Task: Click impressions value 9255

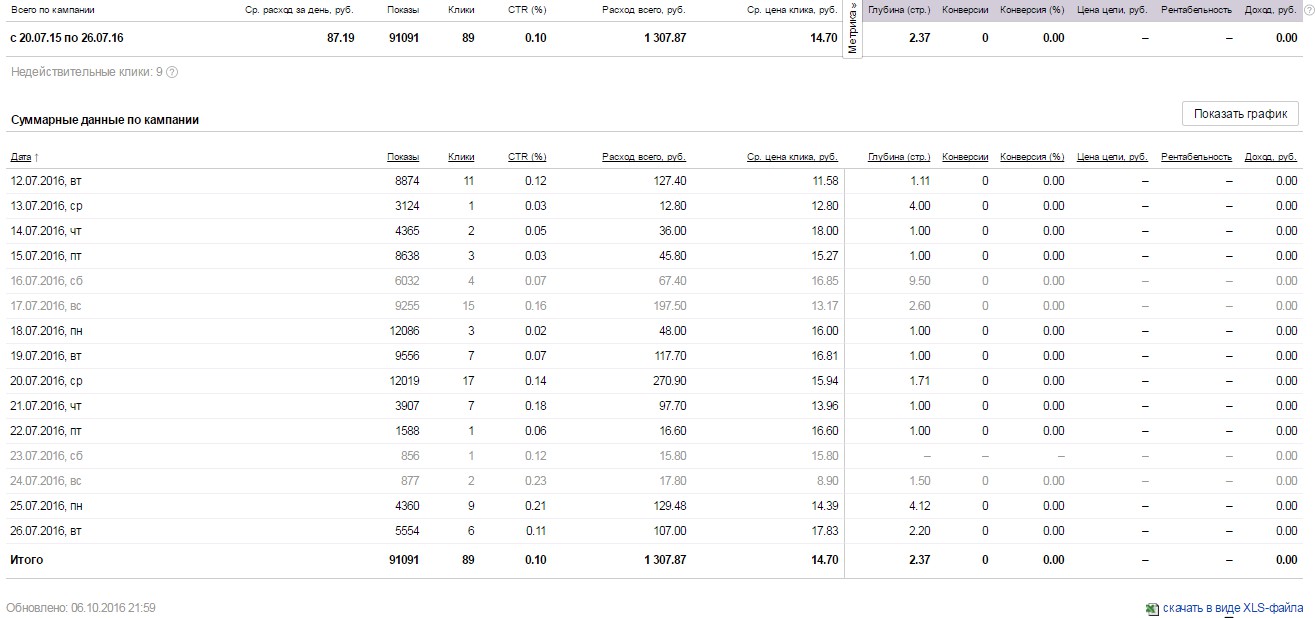Action: pos(407,306)
